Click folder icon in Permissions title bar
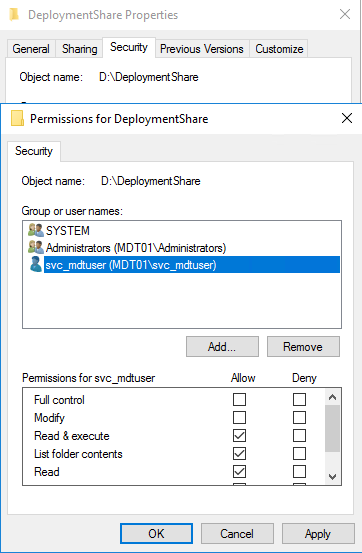The height and width of the screenshot is (553, 362). pyautogui.click(x=17, y=118)
